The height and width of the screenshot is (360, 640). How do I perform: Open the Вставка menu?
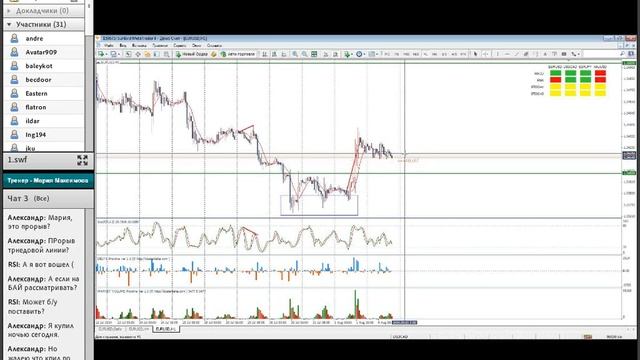[139, 46]
